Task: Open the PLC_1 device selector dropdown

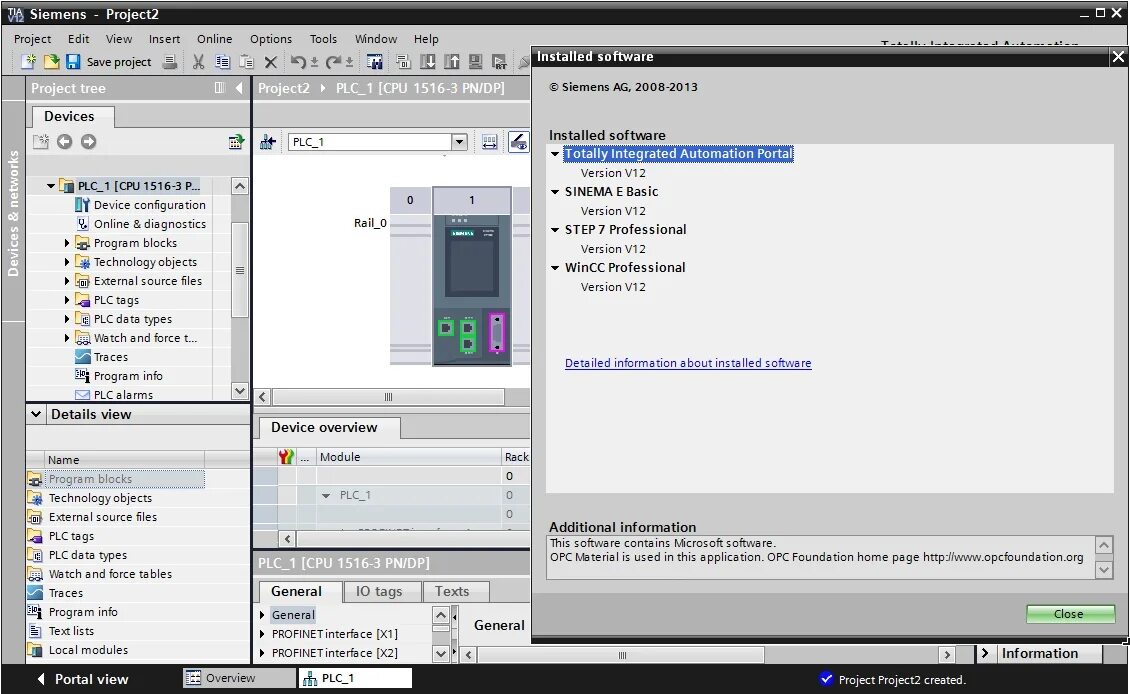Action: coord(459,142)
